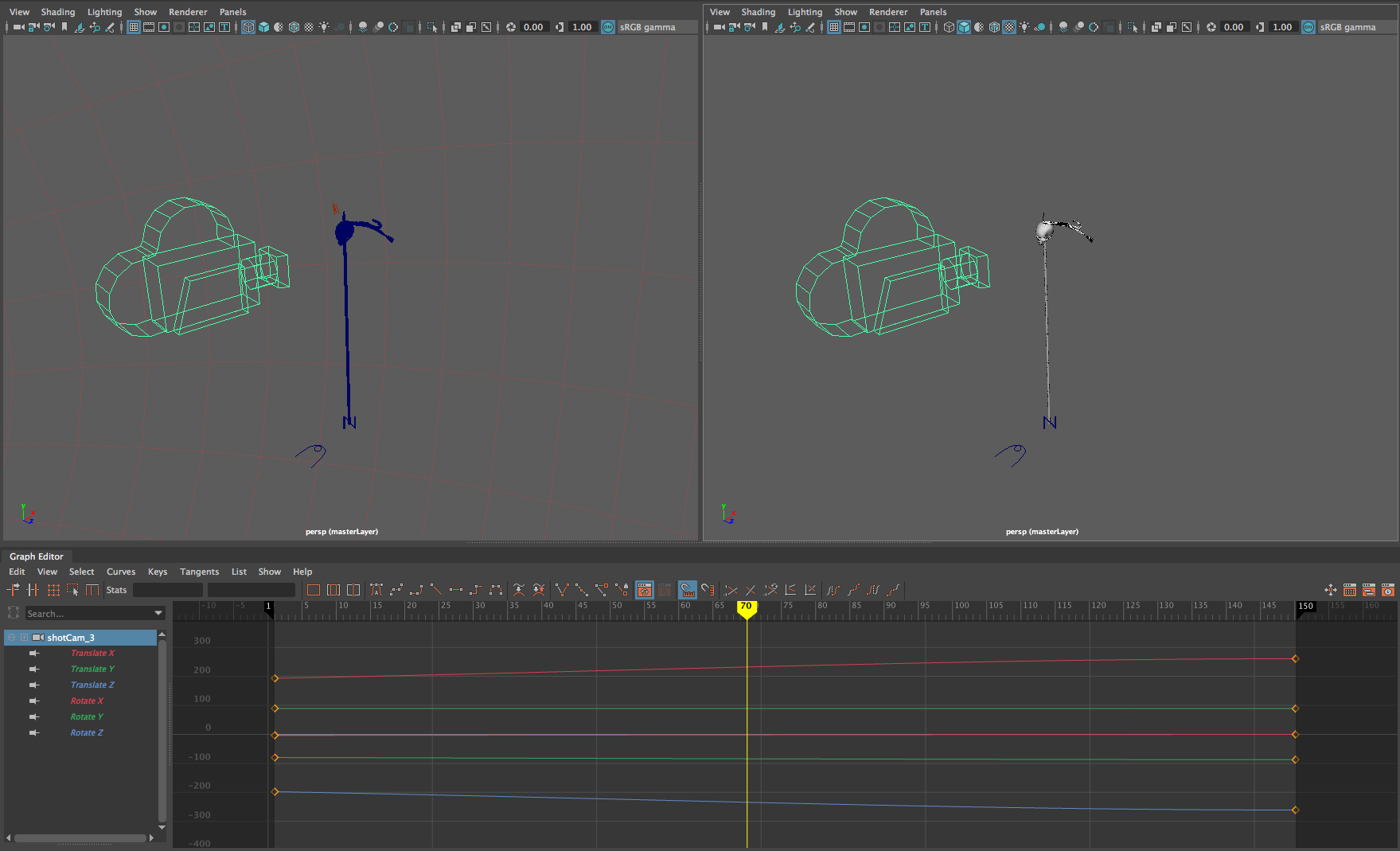Select the Lattice Deform Keys tool
The width and height of the screenshot is (1400, 851).
tap(53, 590)
